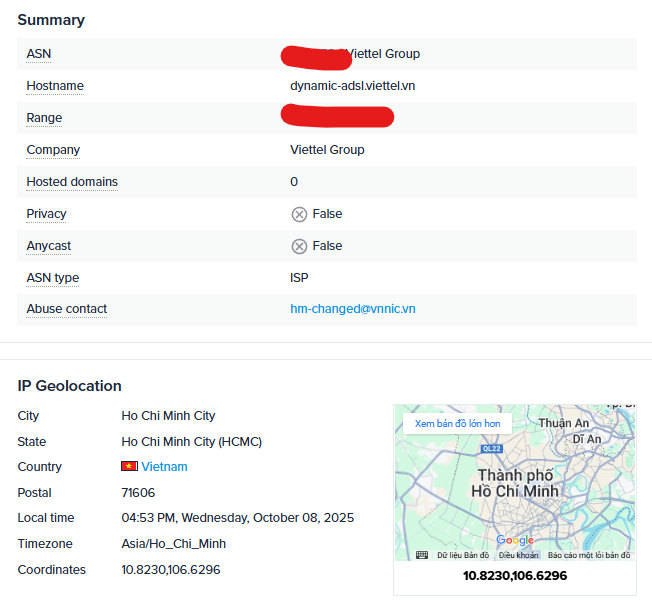The image size is (652, 609).
Task: Open the 'Điều khoản' map terms link
Action: (x=519, y=555)
